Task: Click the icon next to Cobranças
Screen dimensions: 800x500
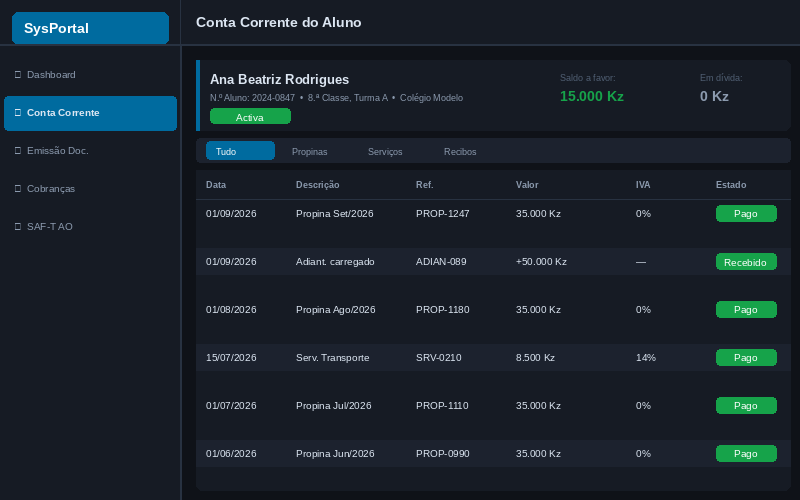Action: [x=18, y=188]
